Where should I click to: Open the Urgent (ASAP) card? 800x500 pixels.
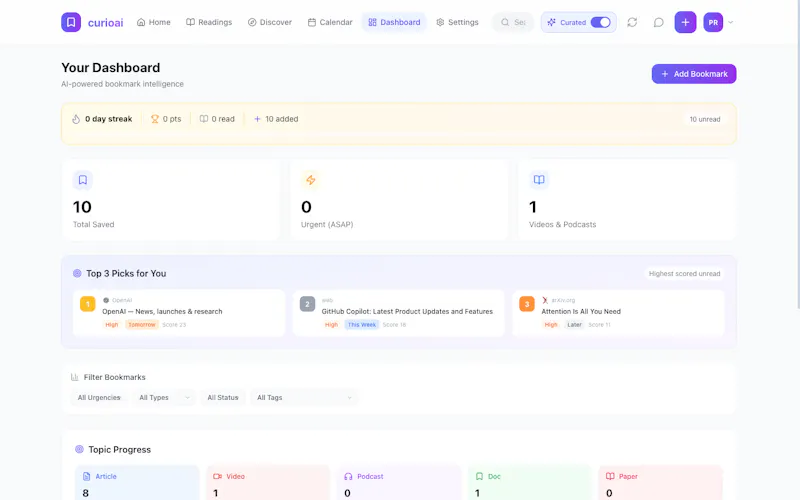[x=399, y=199]
